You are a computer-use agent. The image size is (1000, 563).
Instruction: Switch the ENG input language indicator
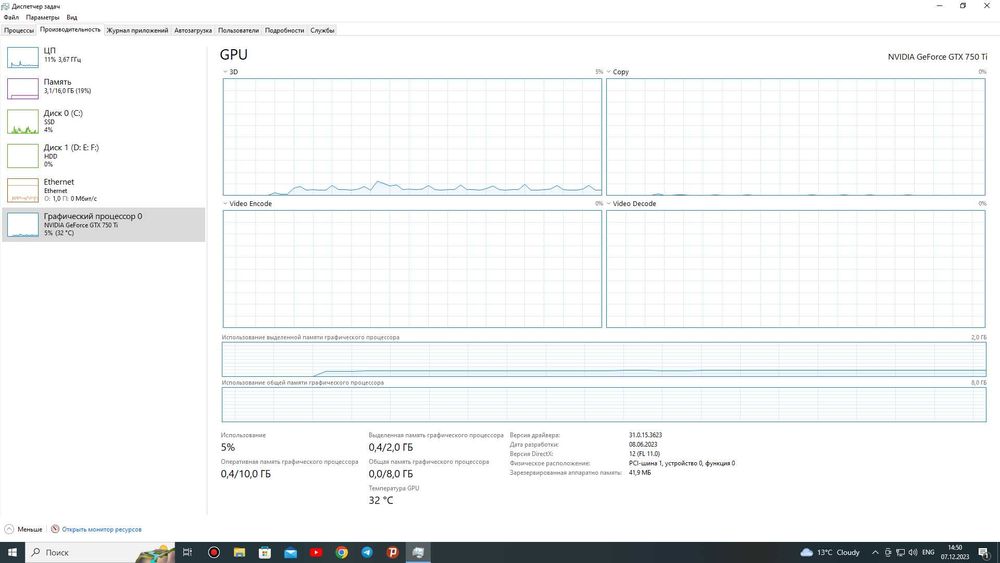[928, 552]
